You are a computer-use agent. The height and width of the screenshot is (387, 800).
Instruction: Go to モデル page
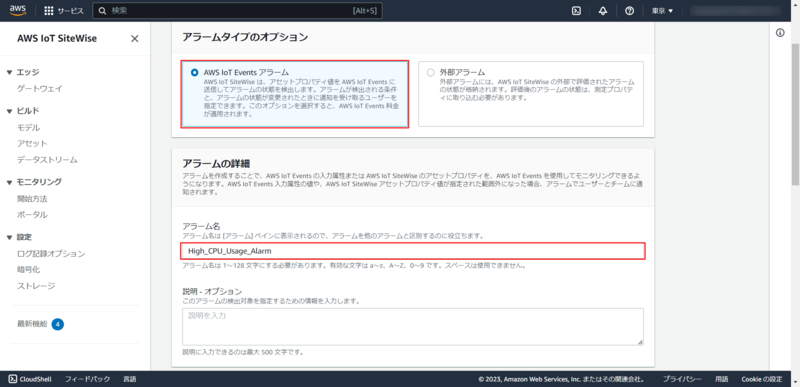click(x=29, y=127)
